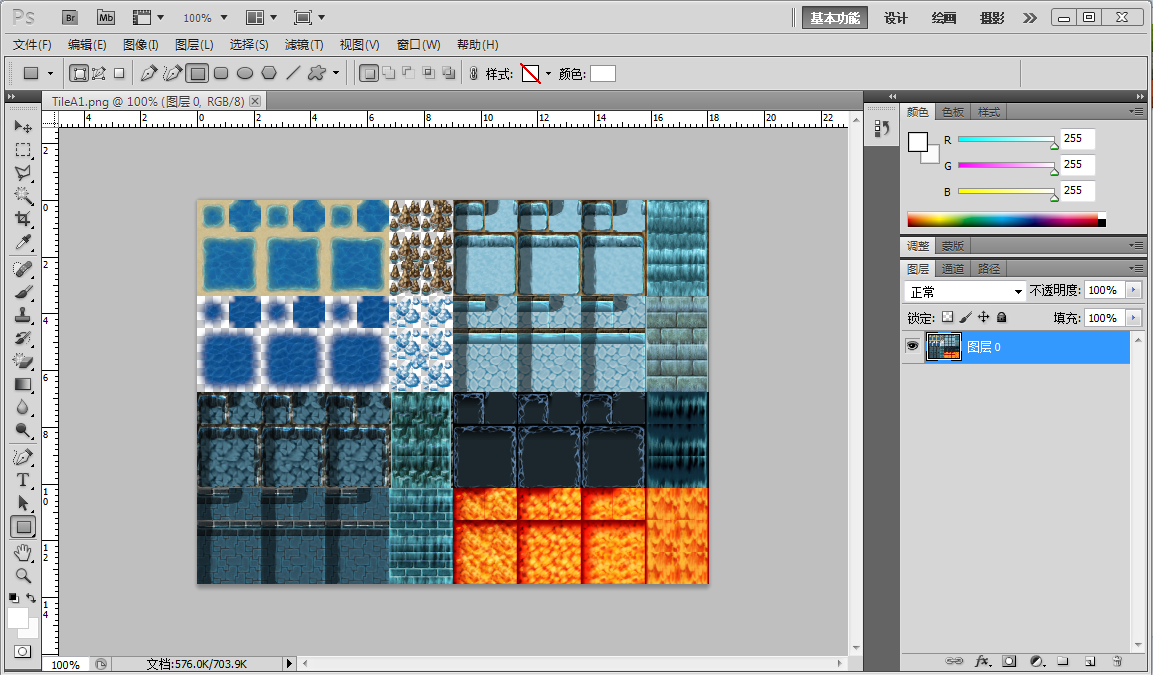1153x675 pixels.
Task: Select the Eraser tool
Action: (23, 361)
